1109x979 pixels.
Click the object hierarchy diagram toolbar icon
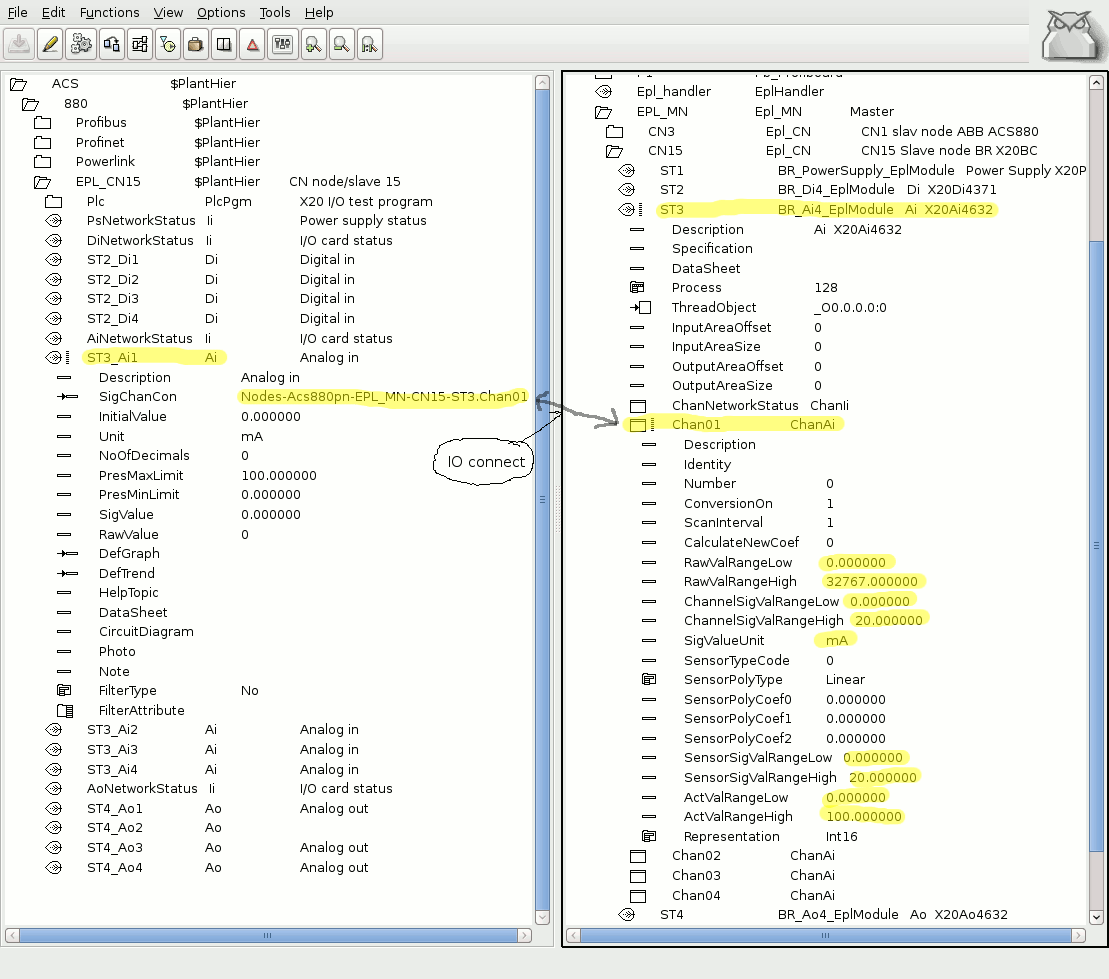140,45
